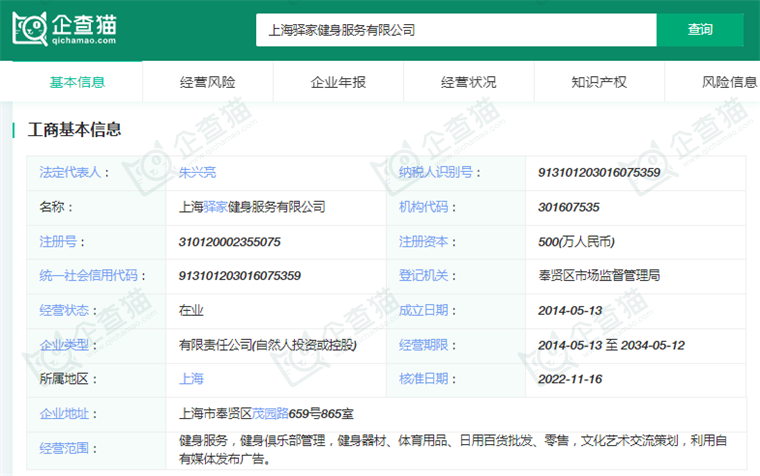Click the 统一社会信用代码 label link
The image size is (760, 476).
point(89,275)
